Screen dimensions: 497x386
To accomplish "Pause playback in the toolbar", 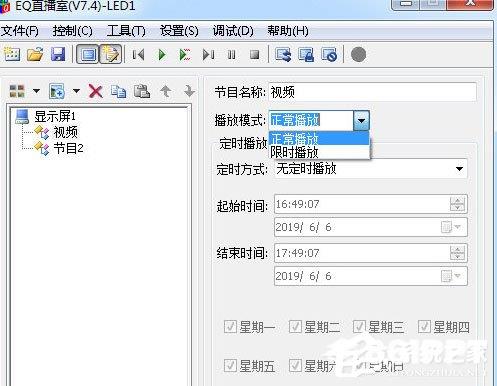I will (231, 54).
